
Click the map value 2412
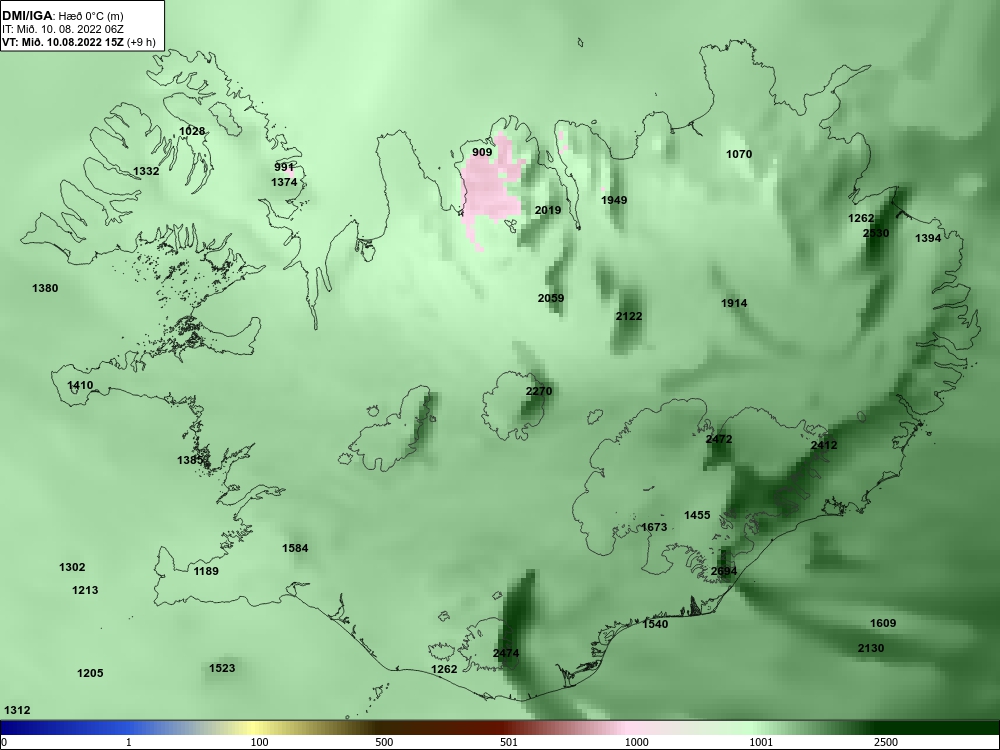tap(824, 445)
